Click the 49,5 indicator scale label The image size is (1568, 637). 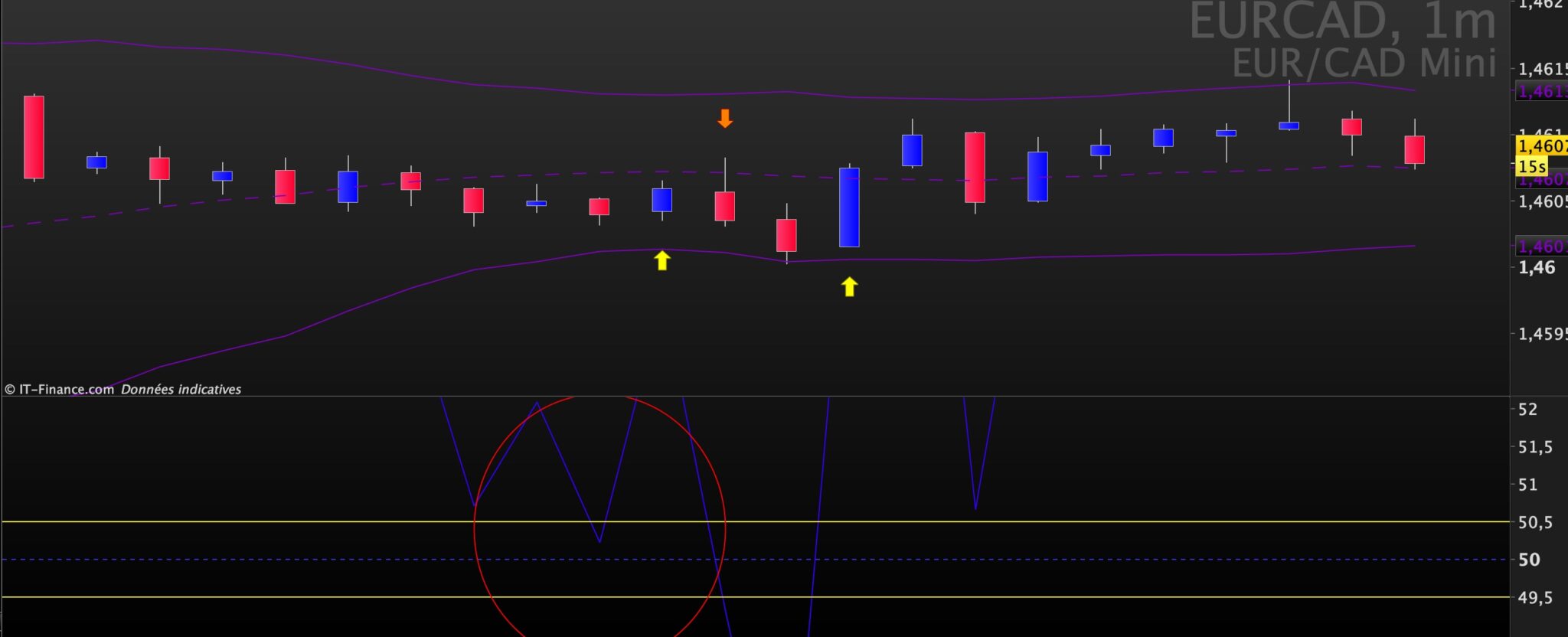pos(1535,597)
